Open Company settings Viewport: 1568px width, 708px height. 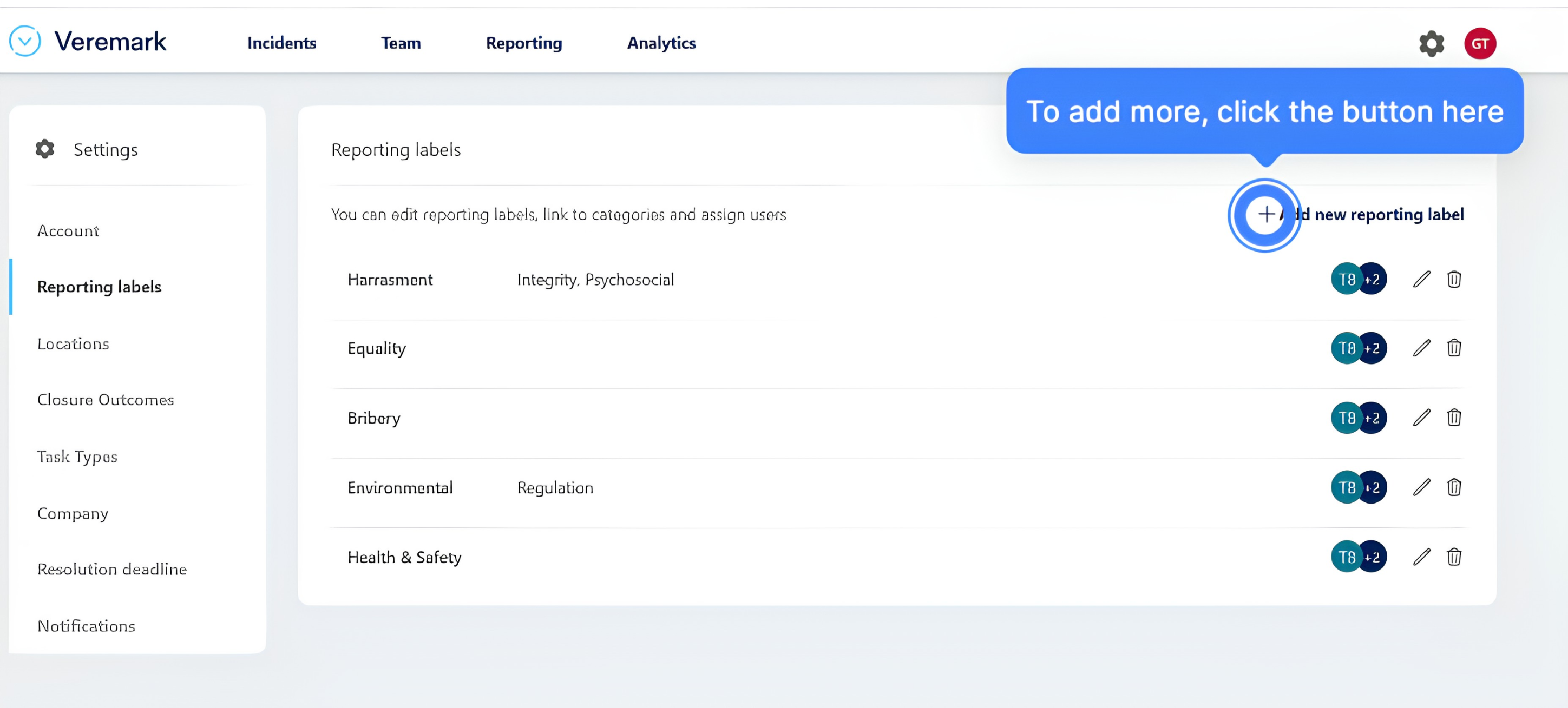(73, 513)
